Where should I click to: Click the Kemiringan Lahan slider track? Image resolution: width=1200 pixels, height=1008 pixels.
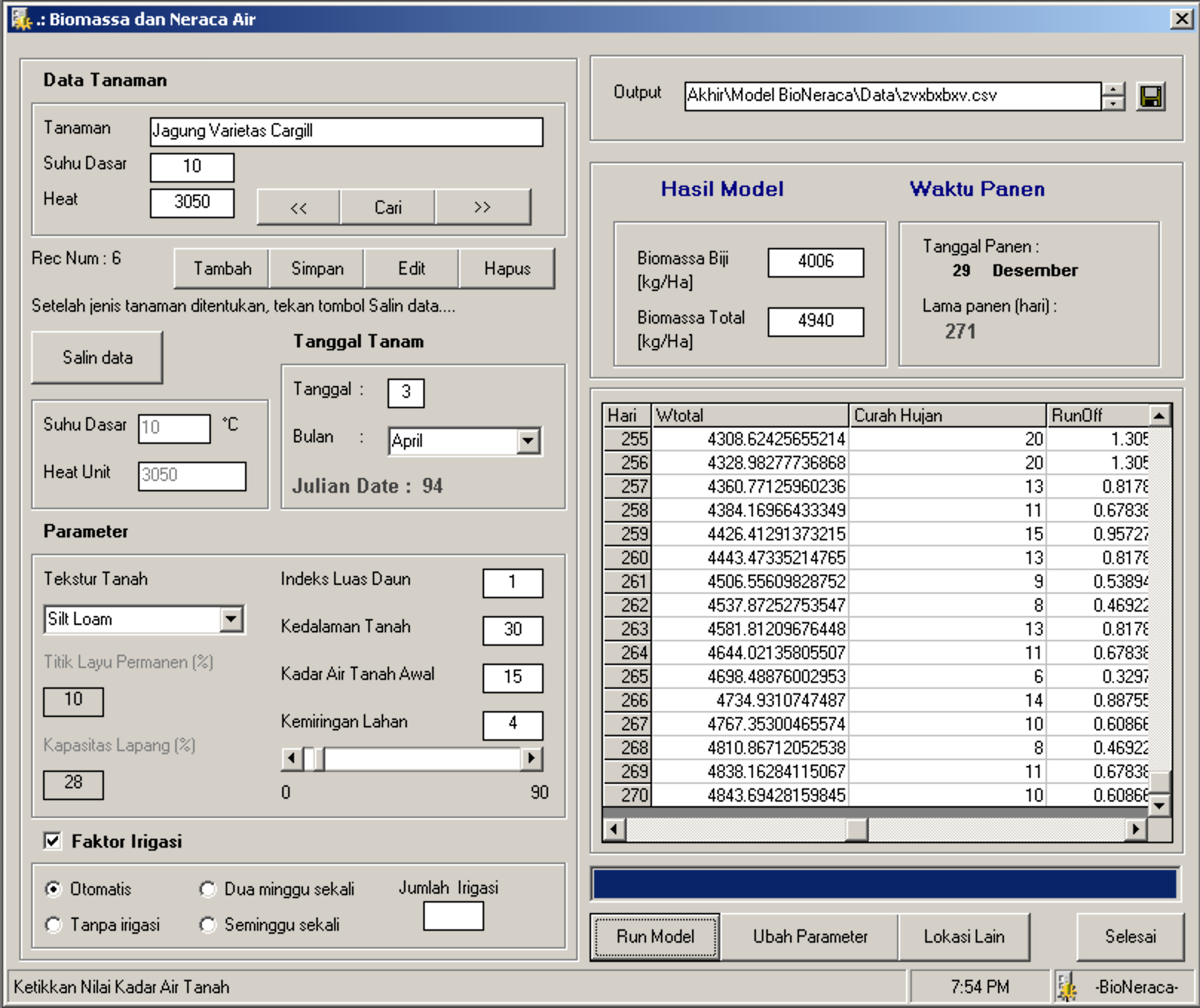423,759
